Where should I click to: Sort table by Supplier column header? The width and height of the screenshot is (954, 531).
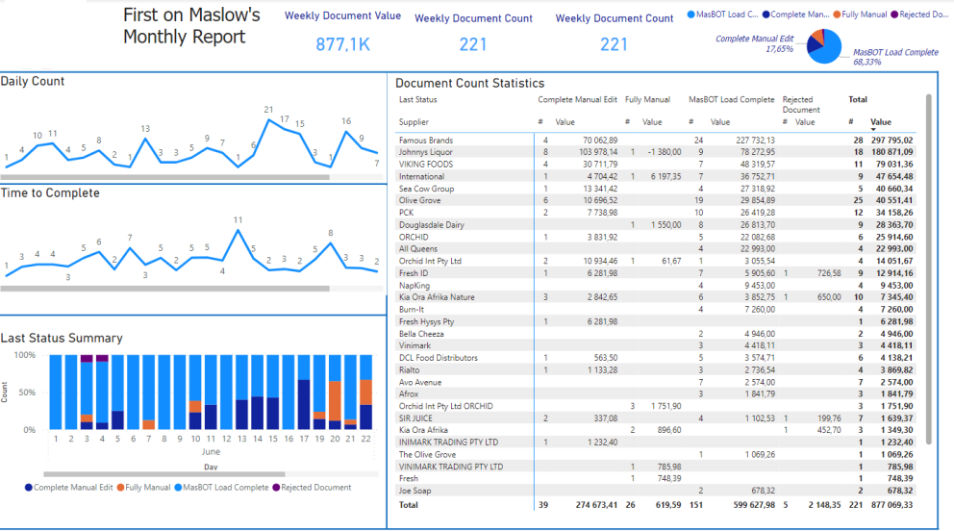pos(414,122)
